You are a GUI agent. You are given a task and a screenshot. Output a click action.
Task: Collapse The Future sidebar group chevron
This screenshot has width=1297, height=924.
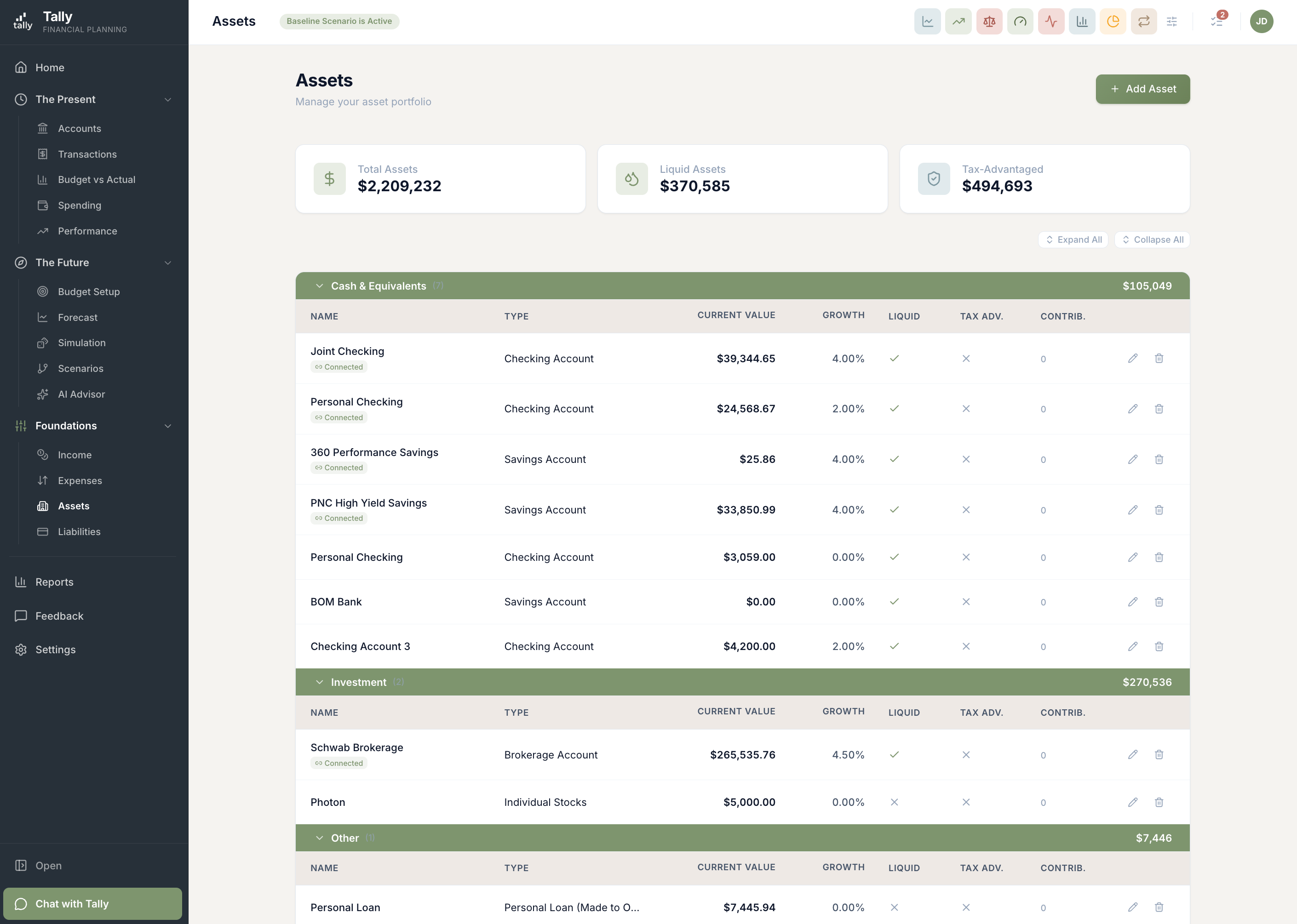click(x=168, y=263)
